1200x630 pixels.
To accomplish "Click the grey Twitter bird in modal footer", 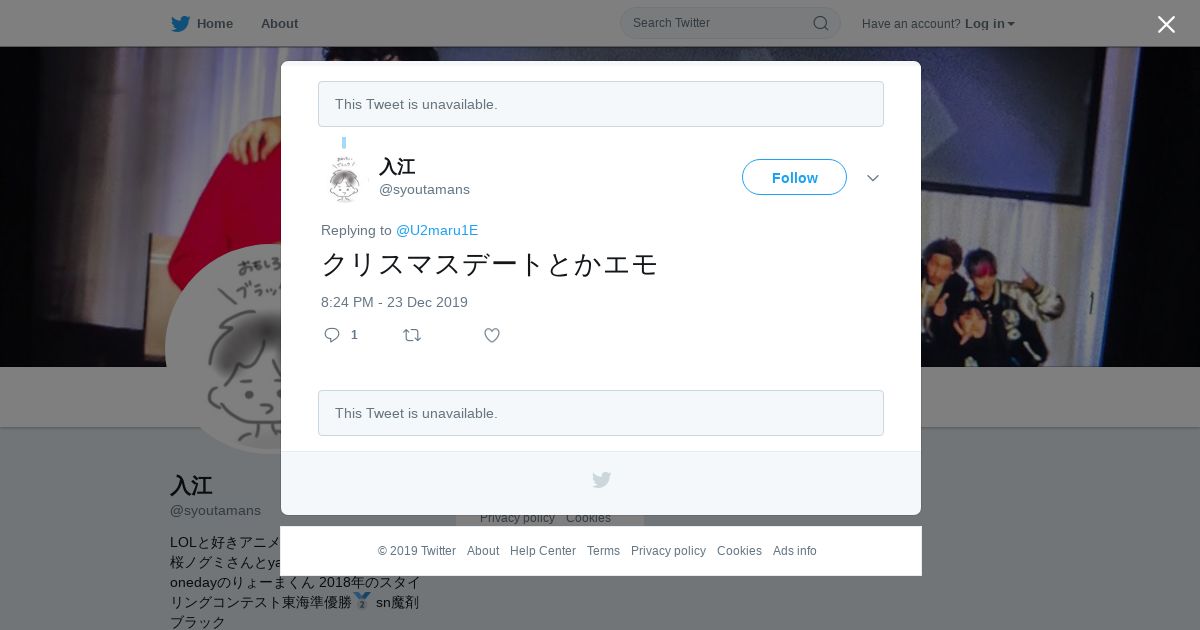I will pyautogui.click(x=601, y=480).
